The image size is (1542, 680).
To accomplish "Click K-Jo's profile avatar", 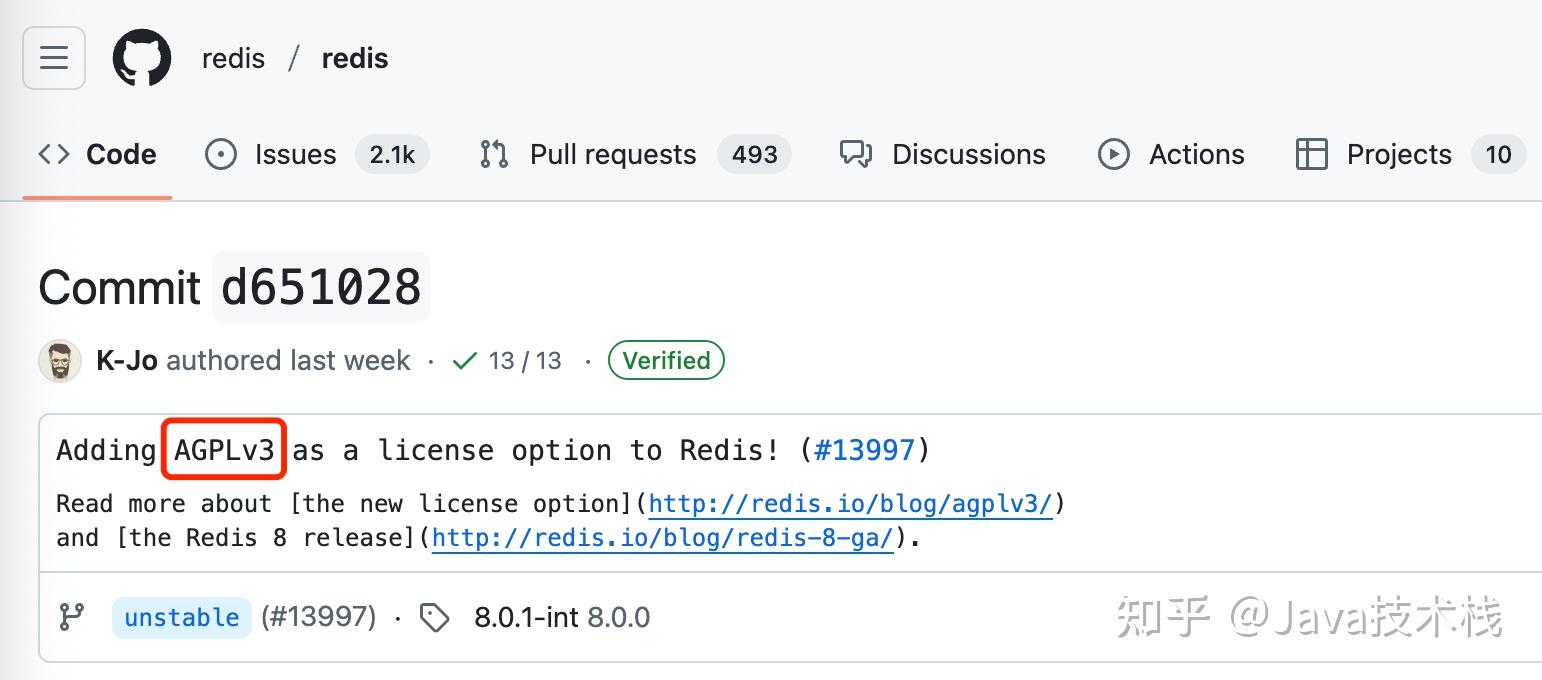I will pyautogui.click(x=59, y=360).
